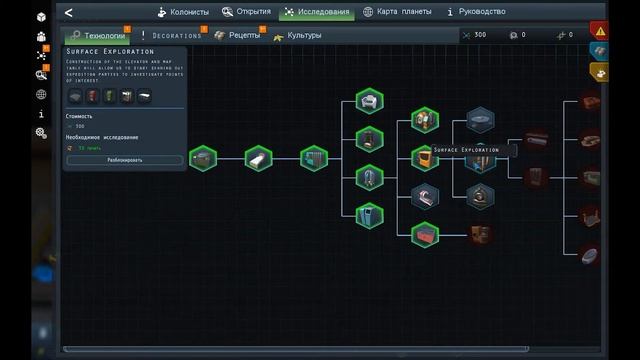The width and height of the screenshot is (640, 360).
Task: Select the cylinder tank technology node
Action: [369, 178]
